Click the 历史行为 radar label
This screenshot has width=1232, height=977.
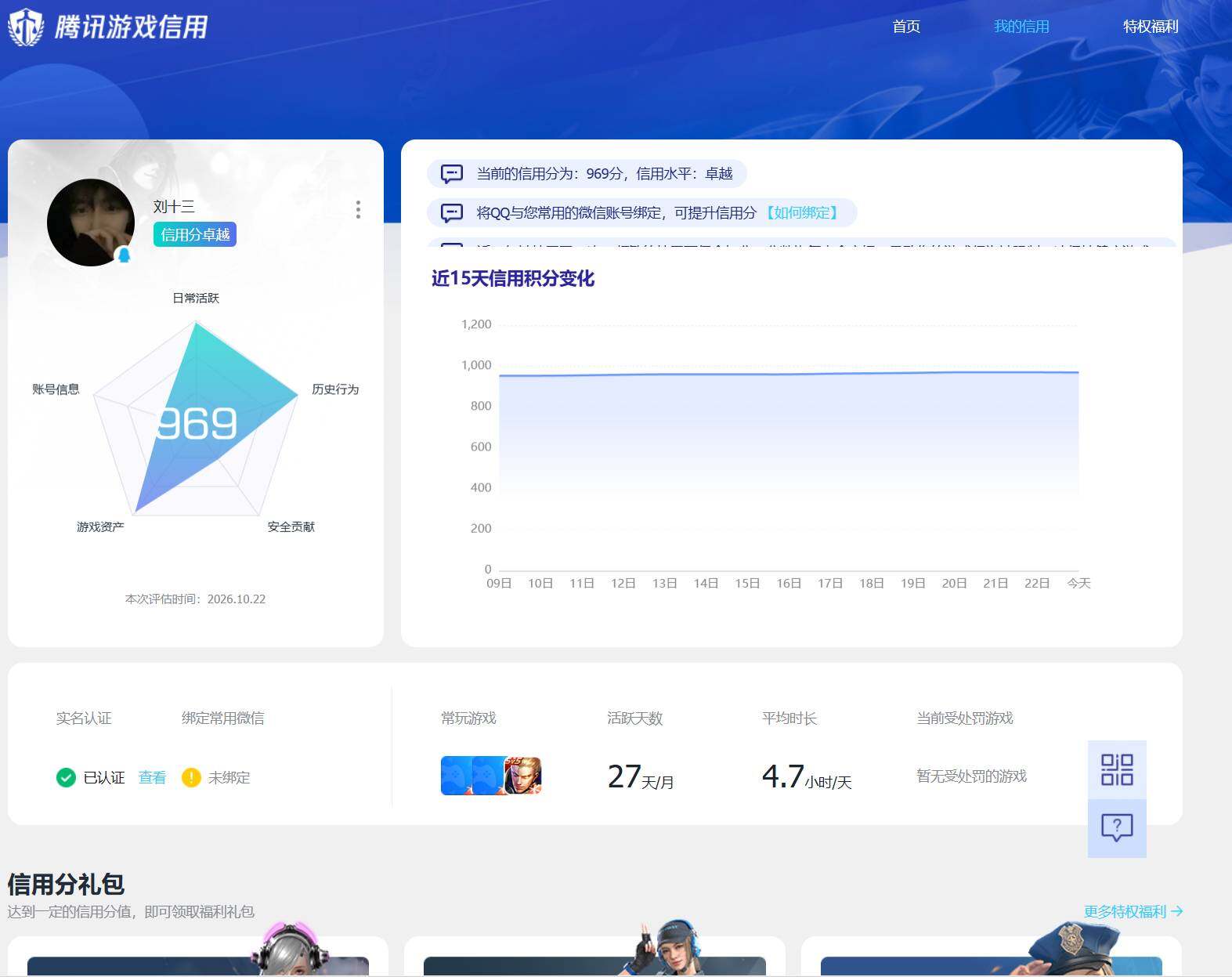pyautogui.click(x=335, y=389)
